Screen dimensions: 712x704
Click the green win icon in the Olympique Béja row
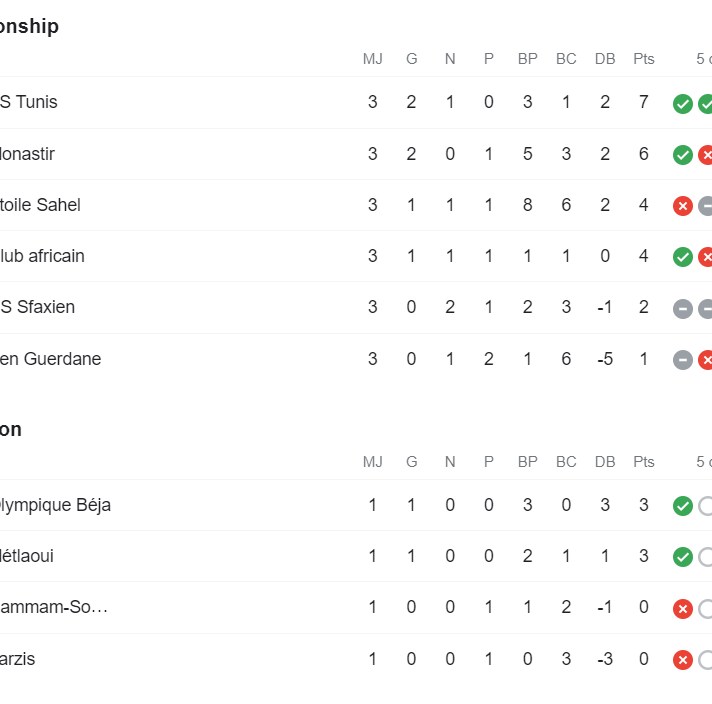pos(682,506)
